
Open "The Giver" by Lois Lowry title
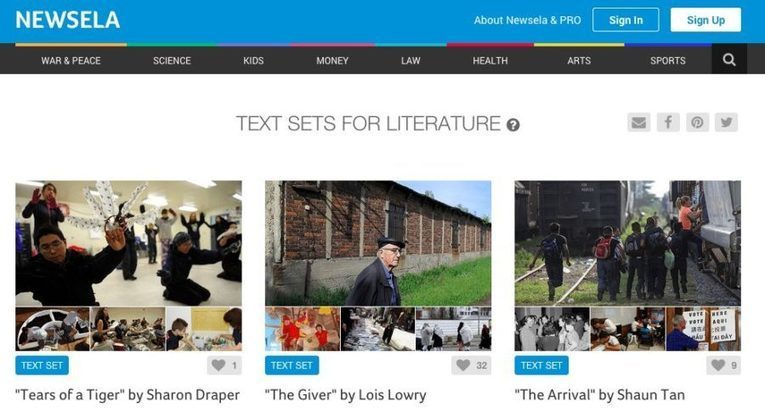tap(345, 394)
